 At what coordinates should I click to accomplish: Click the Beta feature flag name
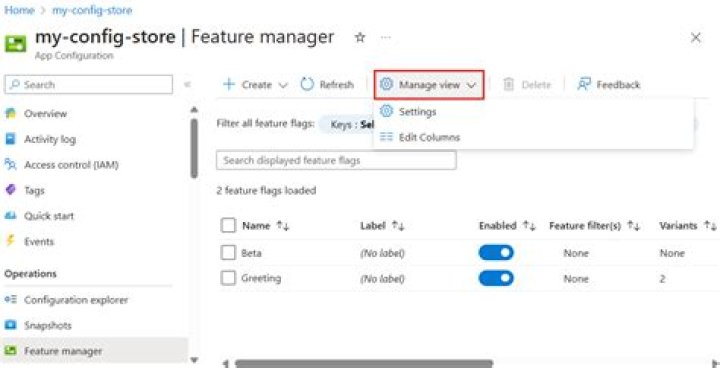[252, 253]
